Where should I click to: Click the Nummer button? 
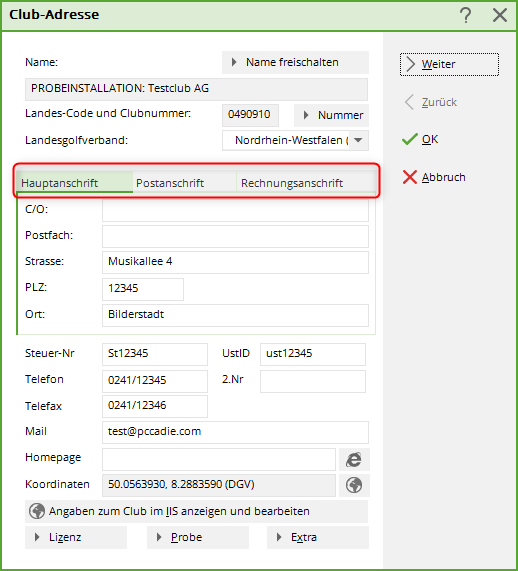[331, 115]
